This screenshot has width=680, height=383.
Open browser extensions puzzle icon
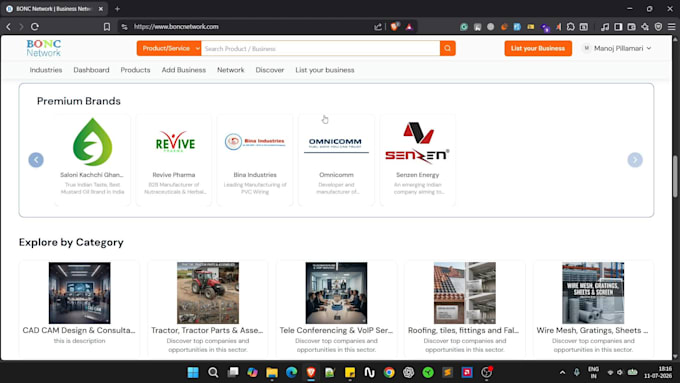click(571, 26)
